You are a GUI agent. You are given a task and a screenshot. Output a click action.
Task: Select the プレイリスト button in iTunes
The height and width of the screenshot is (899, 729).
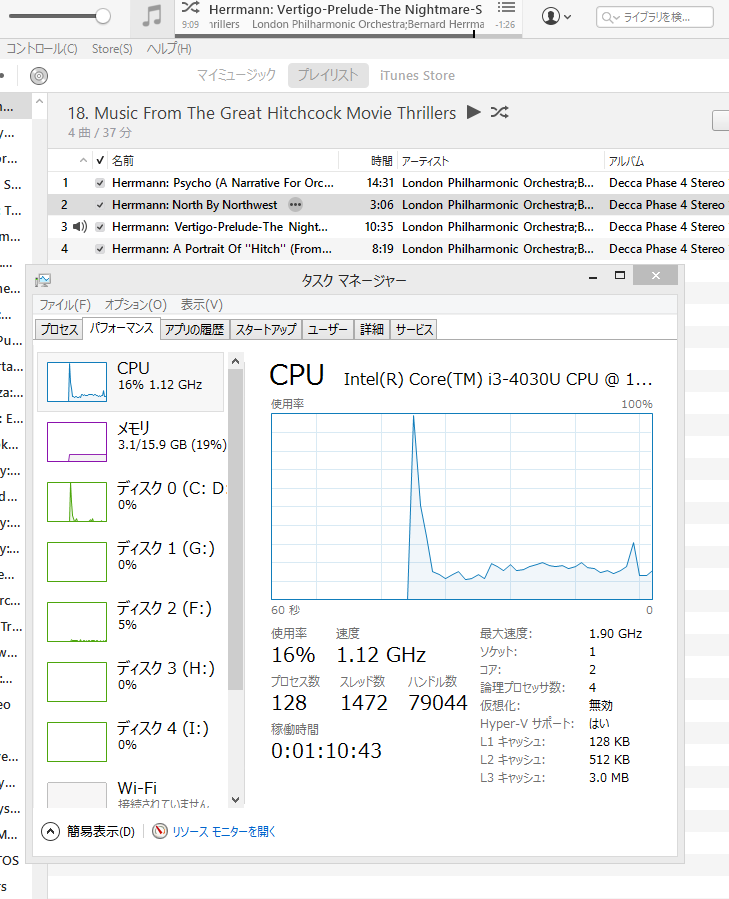[x=328, y=75]
